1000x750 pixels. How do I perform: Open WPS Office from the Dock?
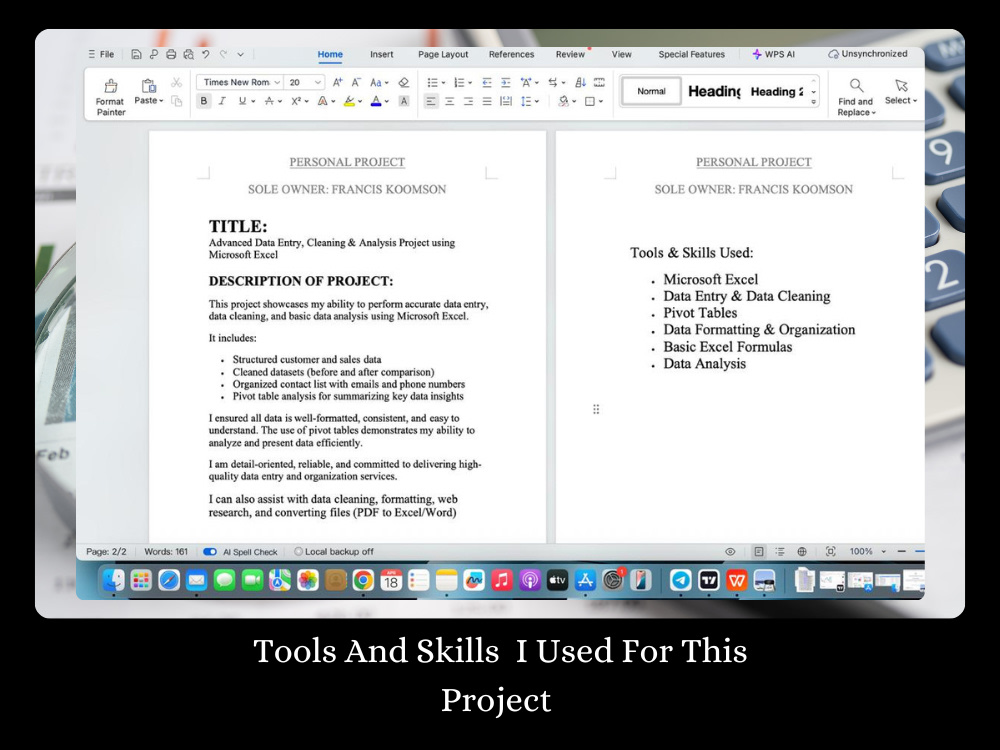pyautogui.click(x=737, y=580)
